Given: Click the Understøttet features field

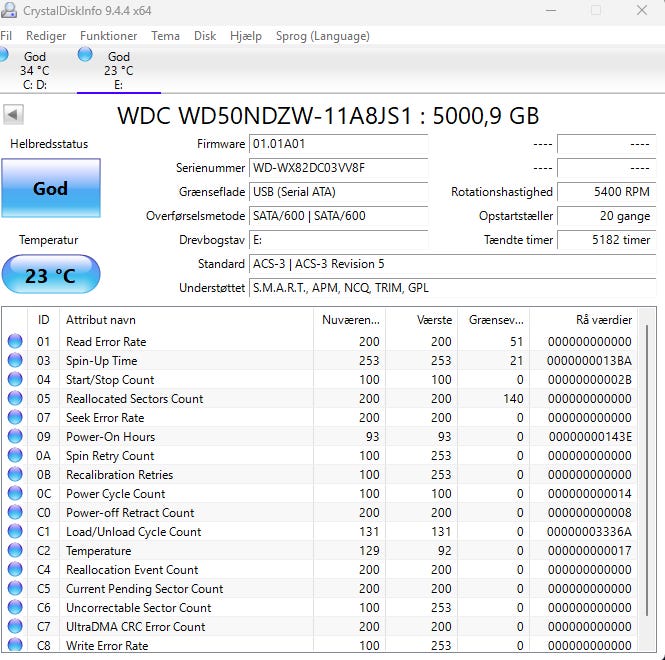Looking at the screenshot, I should click(453, 288).
